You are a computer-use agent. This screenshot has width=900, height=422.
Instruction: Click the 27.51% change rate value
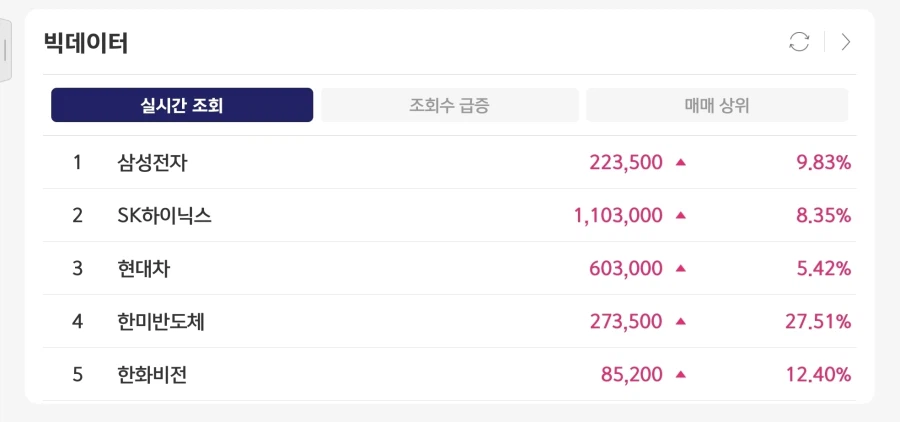(x=818, y=321)
